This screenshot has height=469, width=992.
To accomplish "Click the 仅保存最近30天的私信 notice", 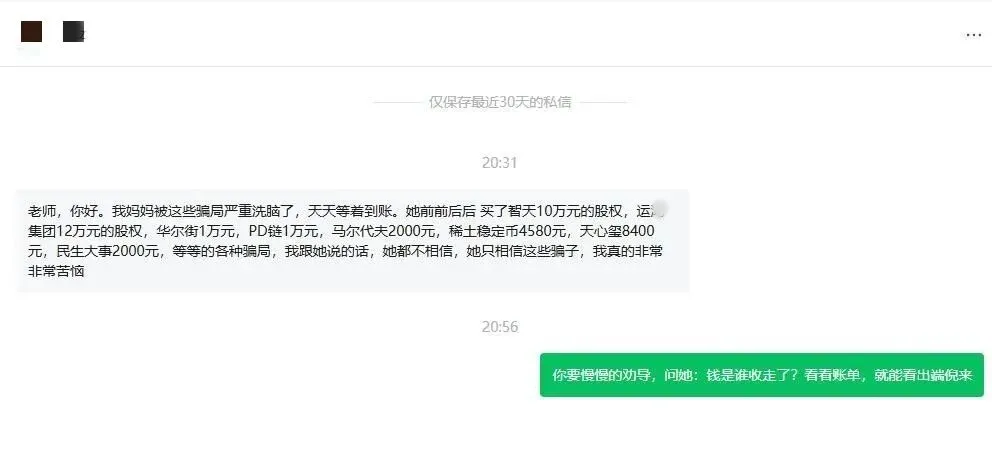I will (500, 102).
